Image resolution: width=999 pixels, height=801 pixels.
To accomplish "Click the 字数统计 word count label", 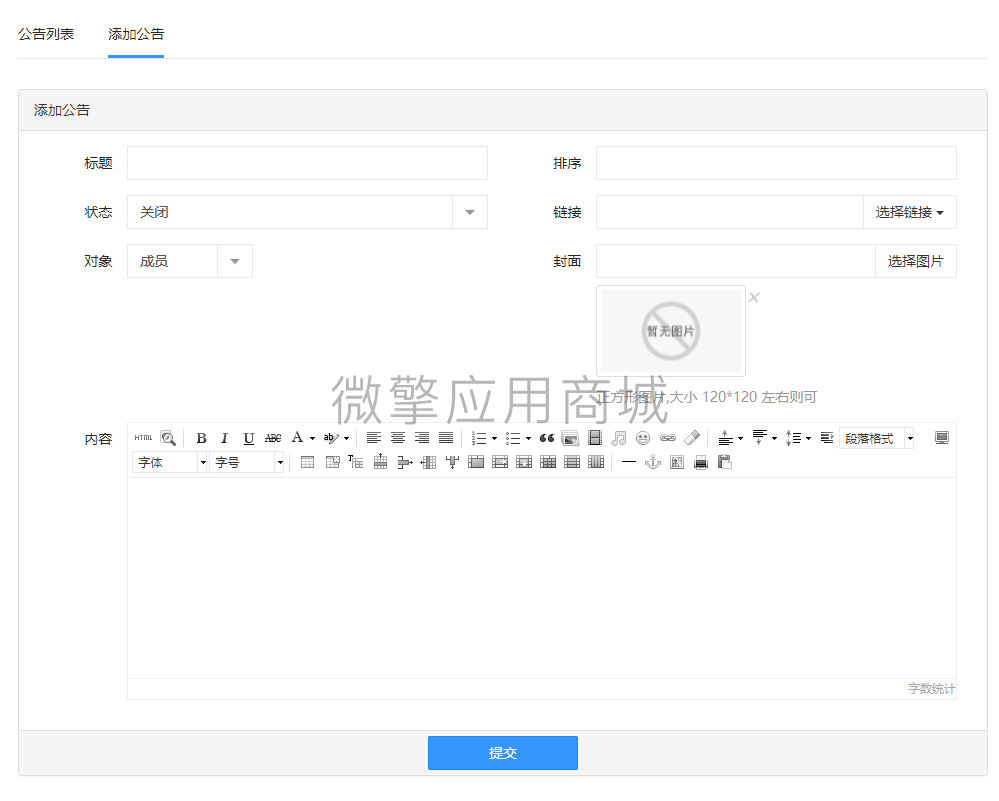I will click(931, 689).
